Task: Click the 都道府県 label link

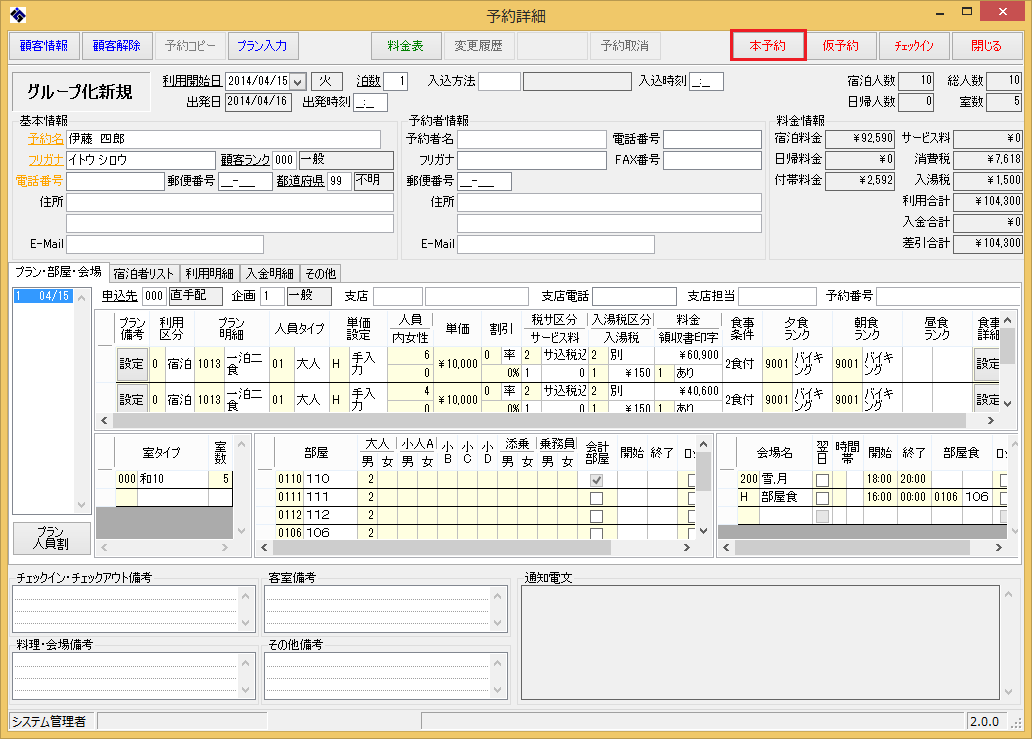Action: point(300,181)
